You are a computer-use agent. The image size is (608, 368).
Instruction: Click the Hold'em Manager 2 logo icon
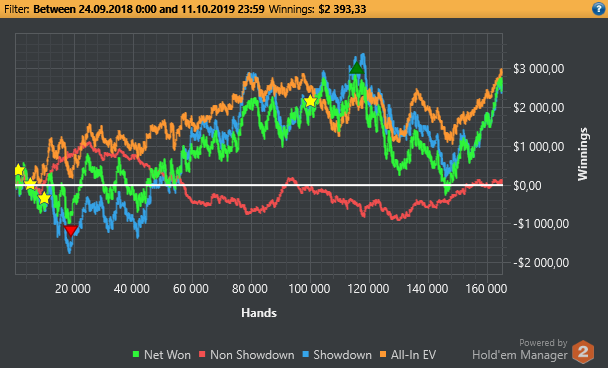tap(583, 352)
